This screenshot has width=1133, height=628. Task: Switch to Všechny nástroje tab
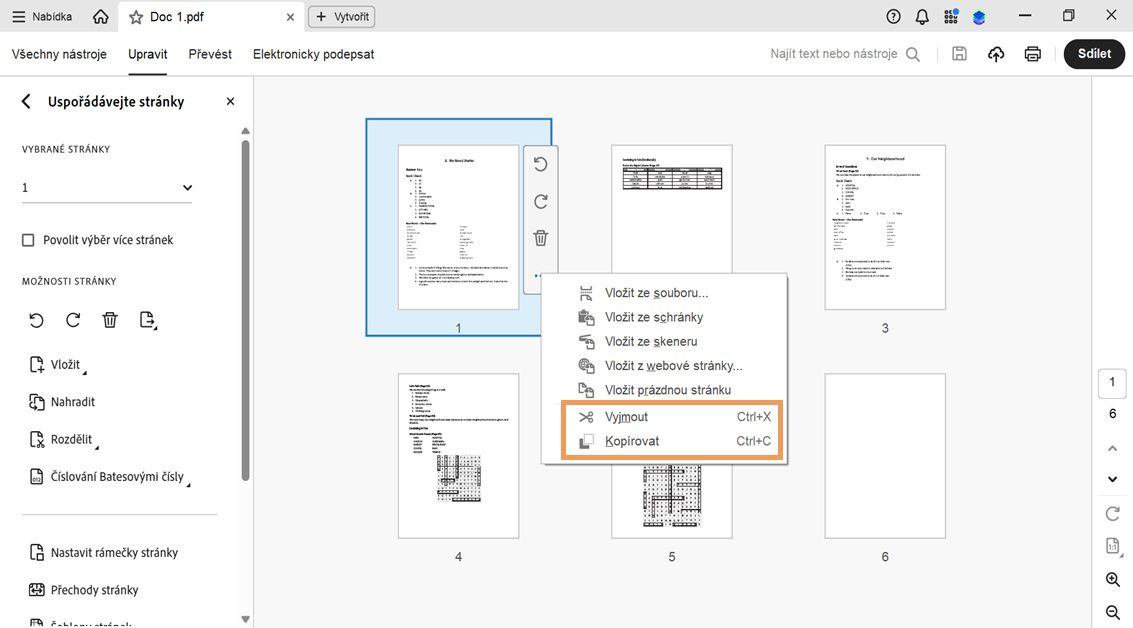click(x=59, y=54)
